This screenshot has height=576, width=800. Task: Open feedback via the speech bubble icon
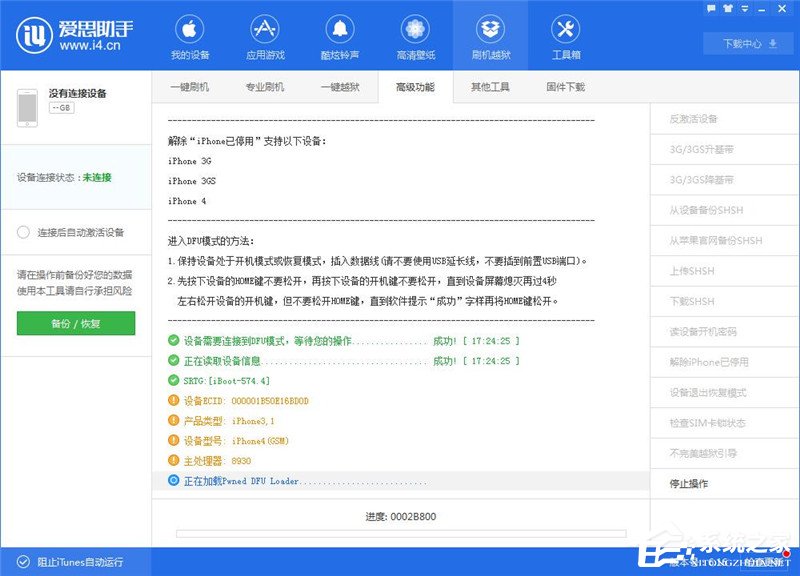[x=710, y=8]
